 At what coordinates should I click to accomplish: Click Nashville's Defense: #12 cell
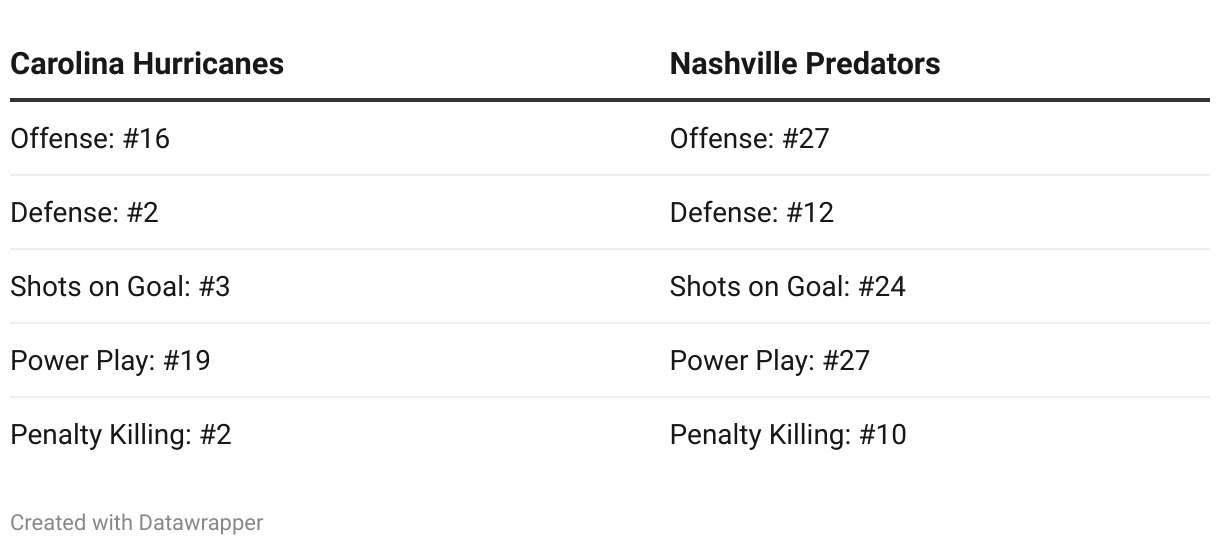pyautogui.click(x=751, y=212)
